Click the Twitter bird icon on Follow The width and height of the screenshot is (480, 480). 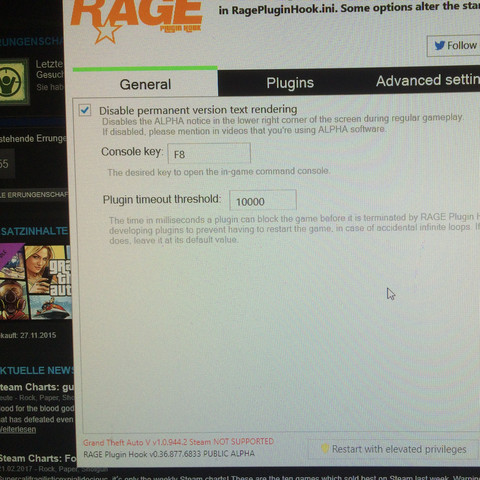[440, 45]
